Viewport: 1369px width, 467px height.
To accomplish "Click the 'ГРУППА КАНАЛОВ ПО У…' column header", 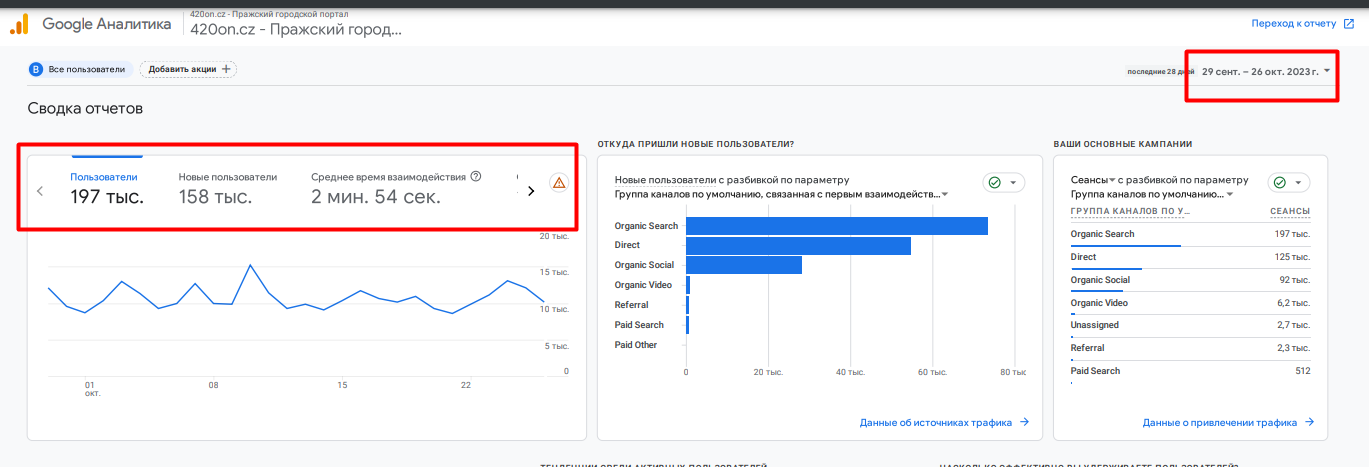I will tap(1130, 212).
